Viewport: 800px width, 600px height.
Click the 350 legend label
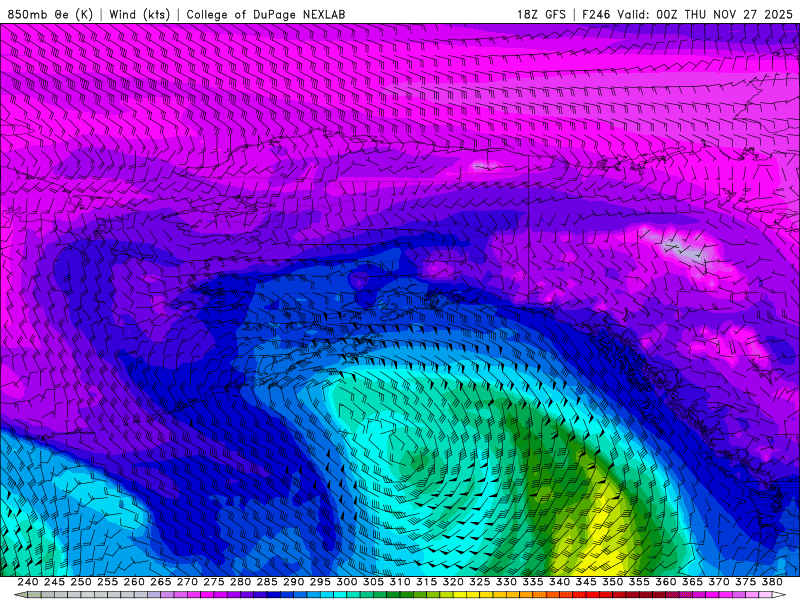(612, 582)
